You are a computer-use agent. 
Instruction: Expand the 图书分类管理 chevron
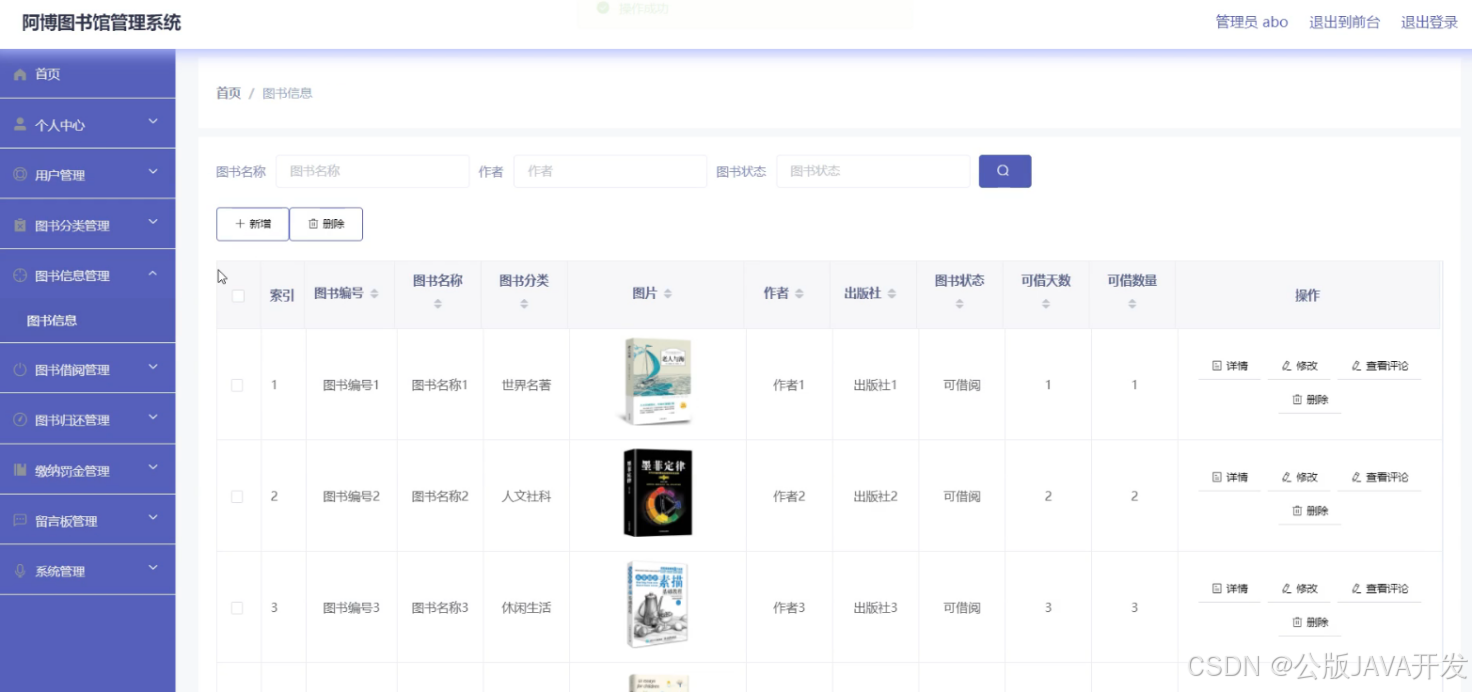click(x=153, y=222)
